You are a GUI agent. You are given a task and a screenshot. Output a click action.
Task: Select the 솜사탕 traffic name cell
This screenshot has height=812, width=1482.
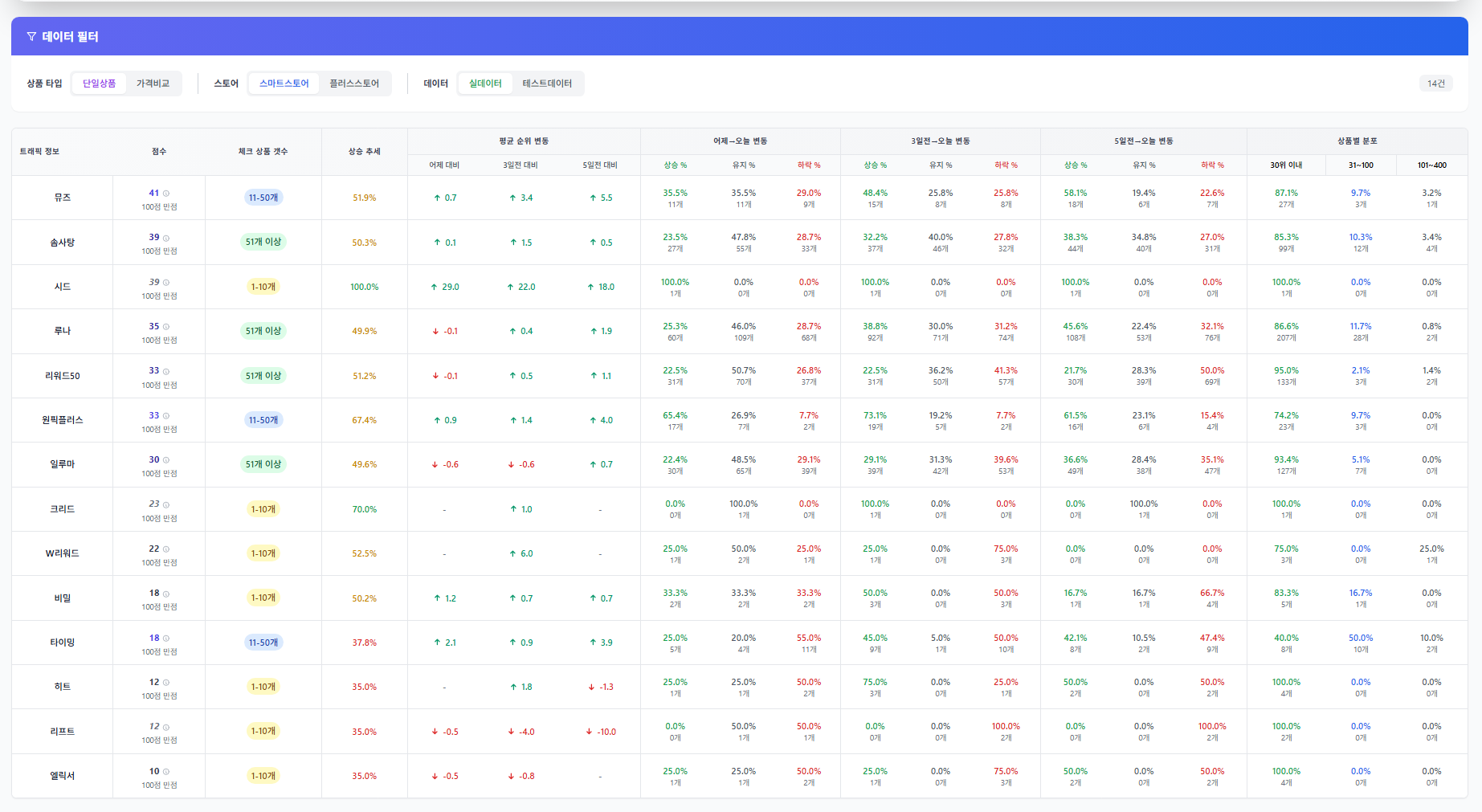[x=63, y=243]
